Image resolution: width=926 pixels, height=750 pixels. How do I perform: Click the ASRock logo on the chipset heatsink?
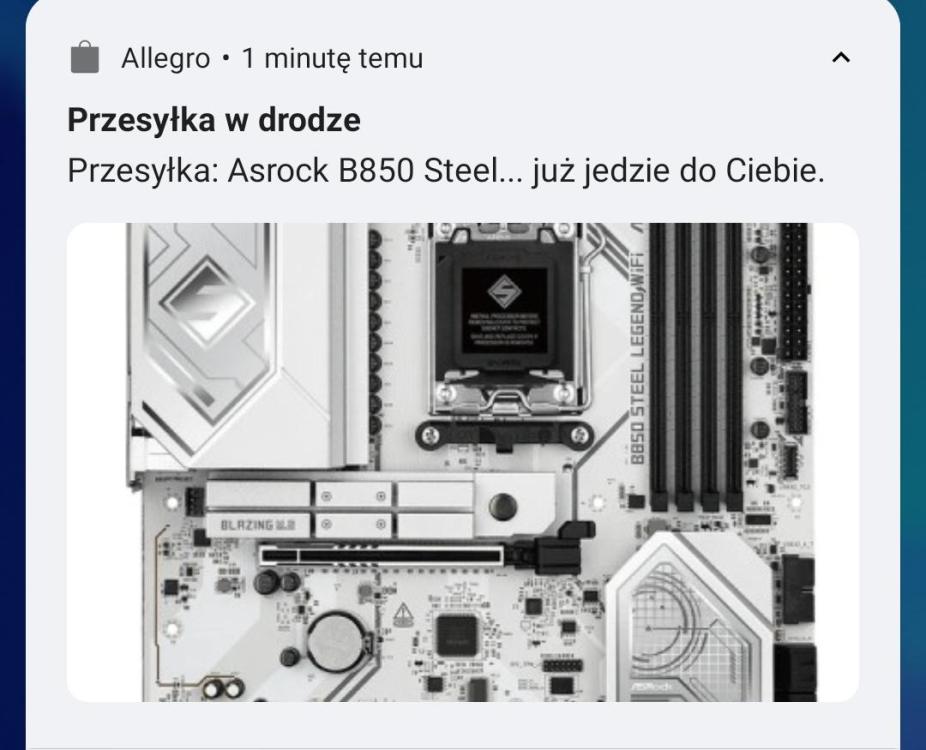[x=651, y=686]
